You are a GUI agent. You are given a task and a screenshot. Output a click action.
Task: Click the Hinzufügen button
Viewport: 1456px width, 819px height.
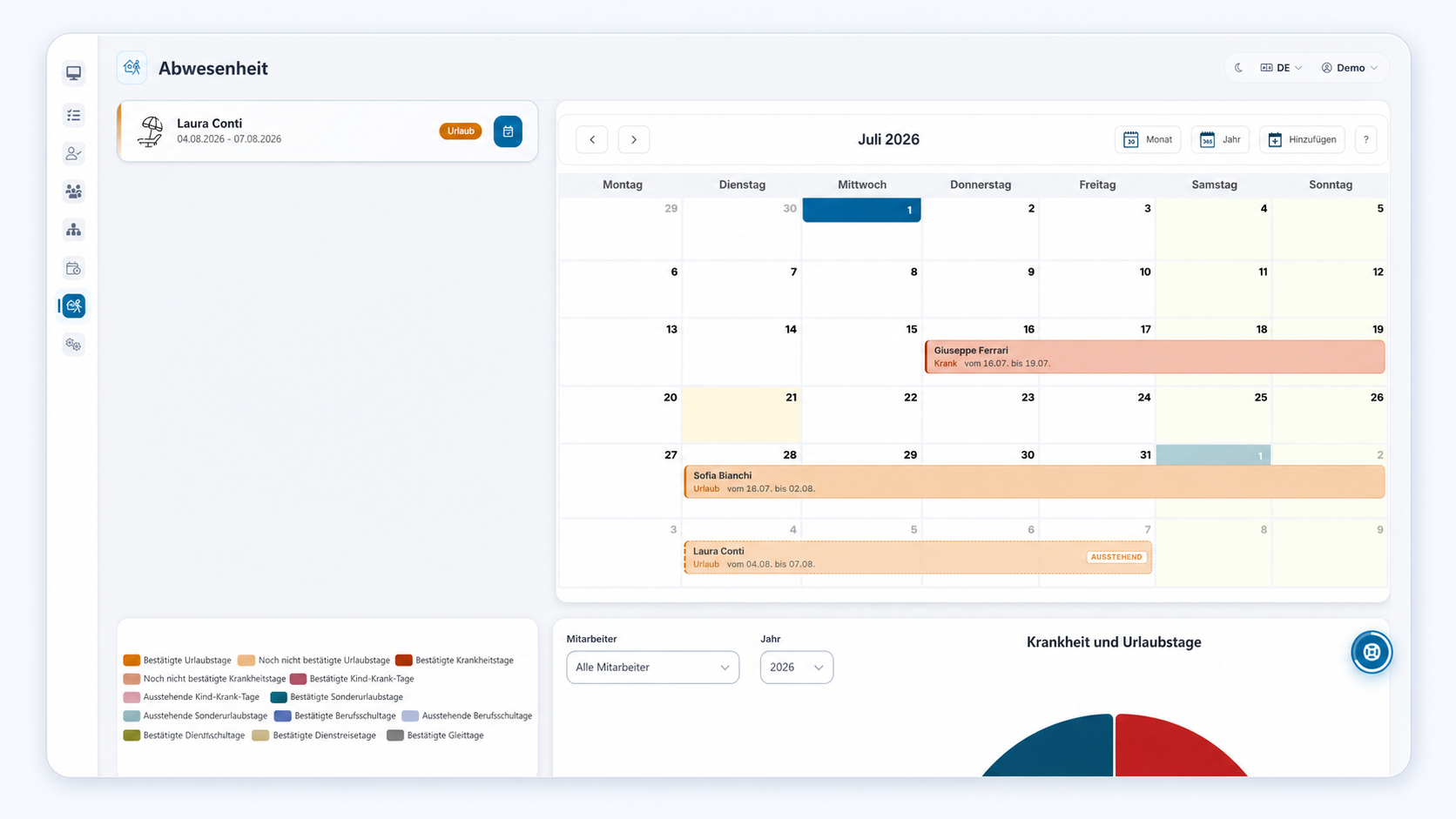coord(1302,139)
